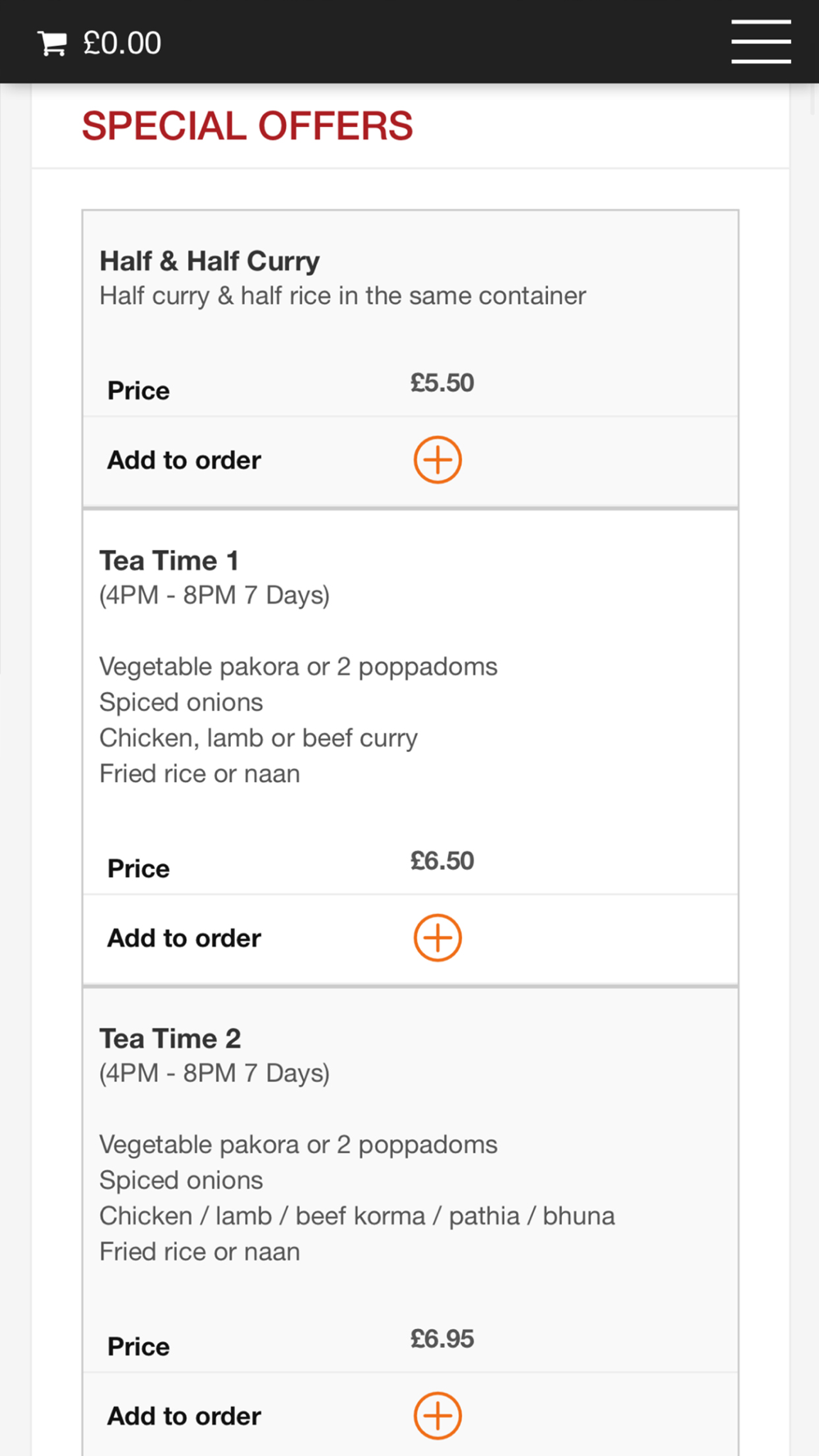Click 'Add to order' label for Tea Time 2
The height and width of the screenshot is (1456, 819).
[x=184, y=1417]
